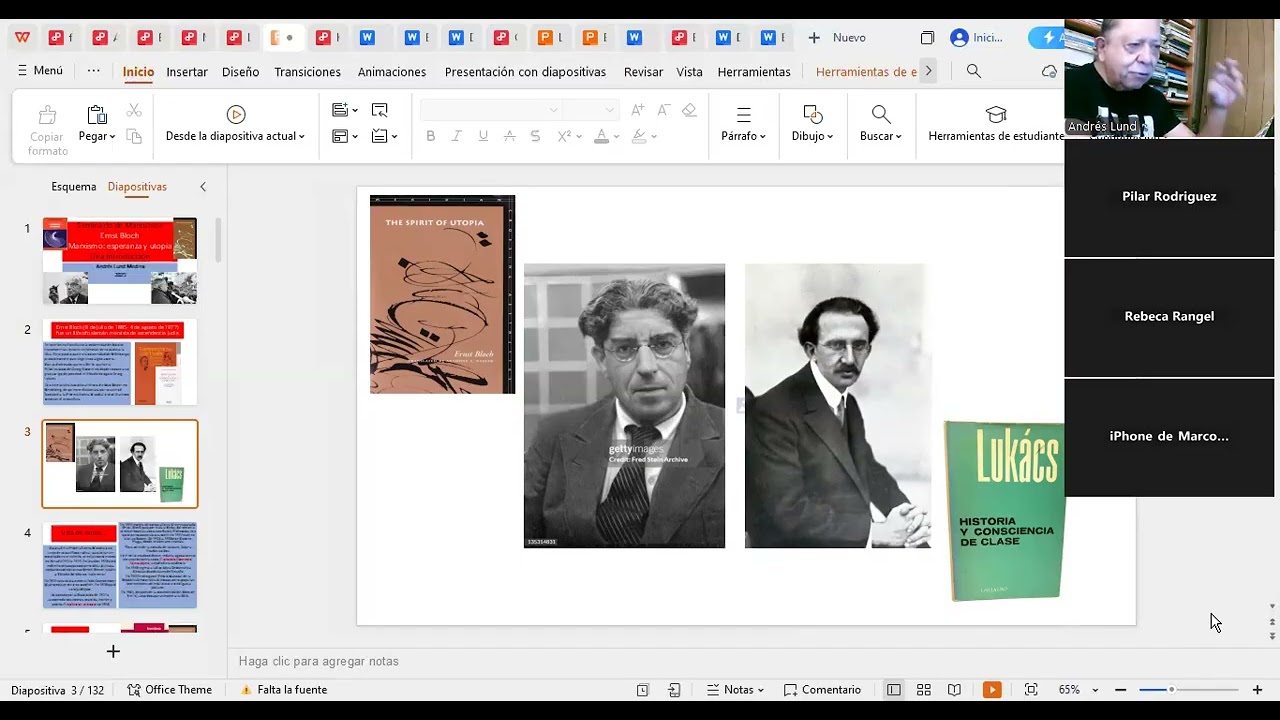
Task: Toggle italic formatting
Action: [457, 136]
